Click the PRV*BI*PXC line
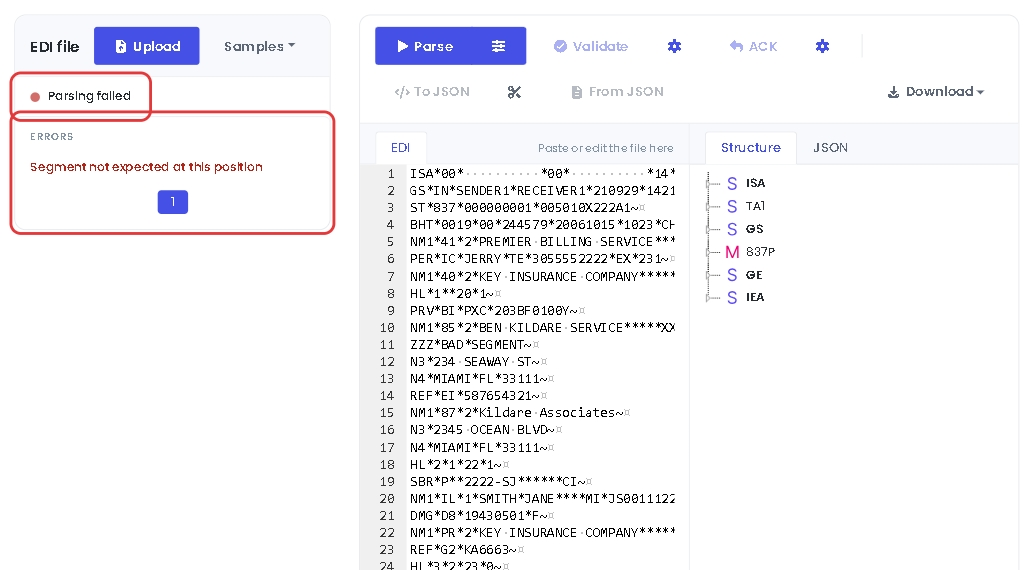The image size is (1034, 570). [x=497, y=311]
